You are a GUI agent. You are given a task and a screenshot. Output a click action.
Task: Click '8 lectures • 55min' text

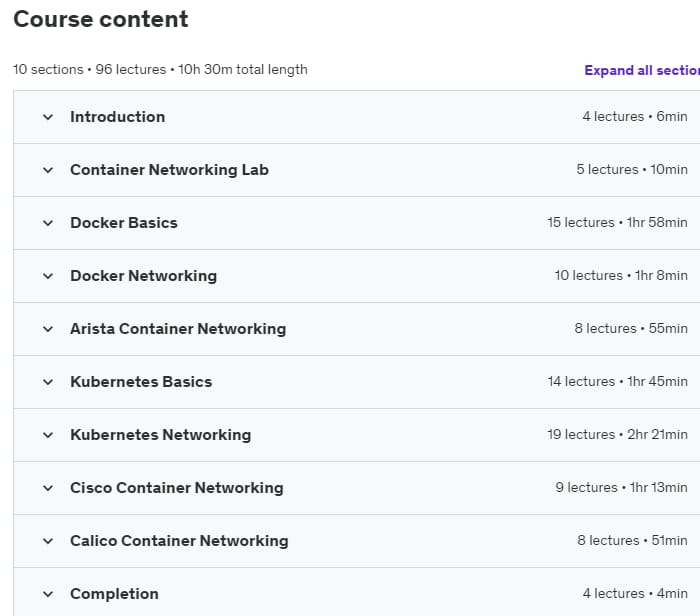(x=631, y=329)
